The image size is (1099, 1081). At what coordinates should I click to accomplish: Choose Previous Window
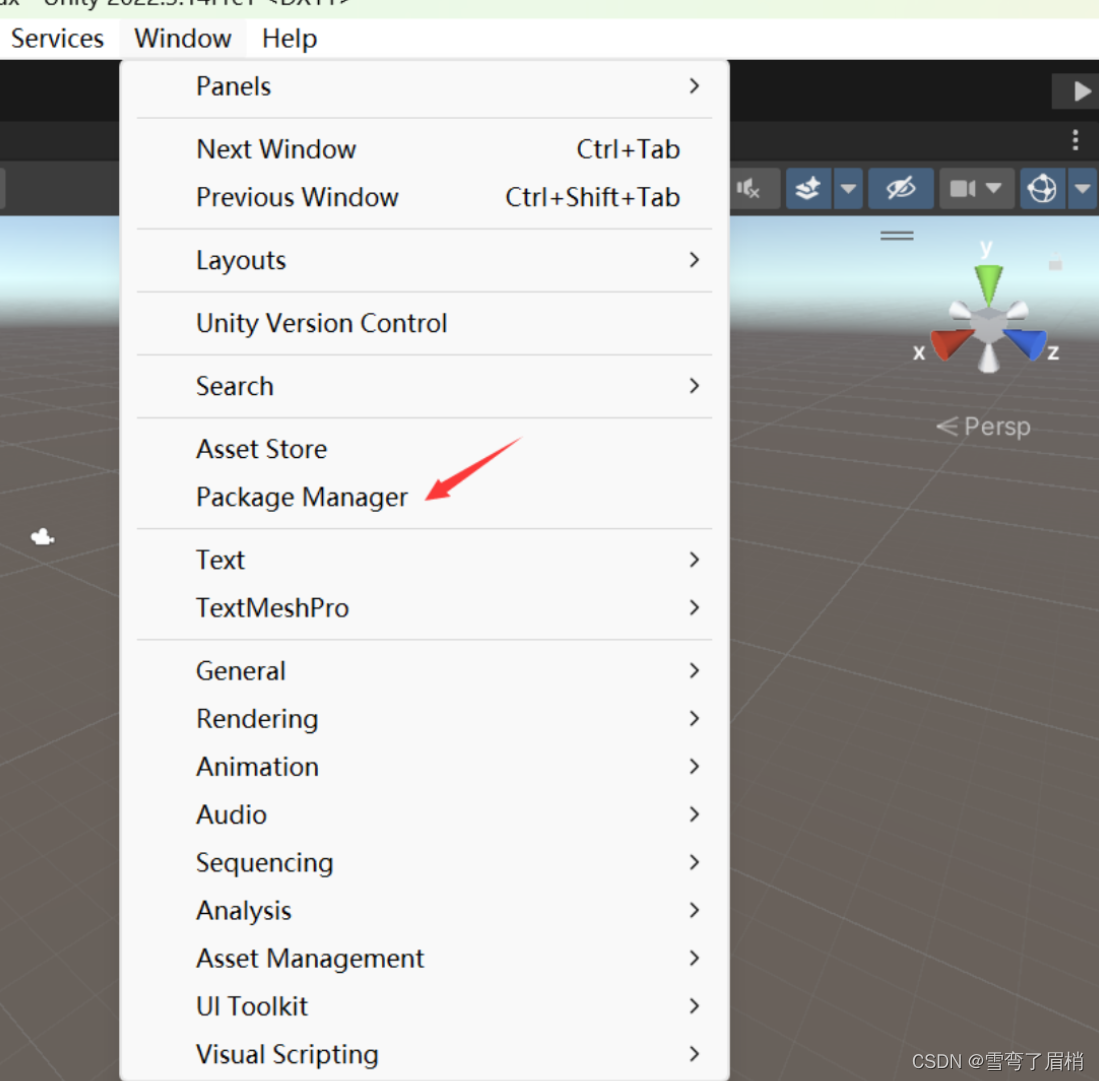[425, 198]
